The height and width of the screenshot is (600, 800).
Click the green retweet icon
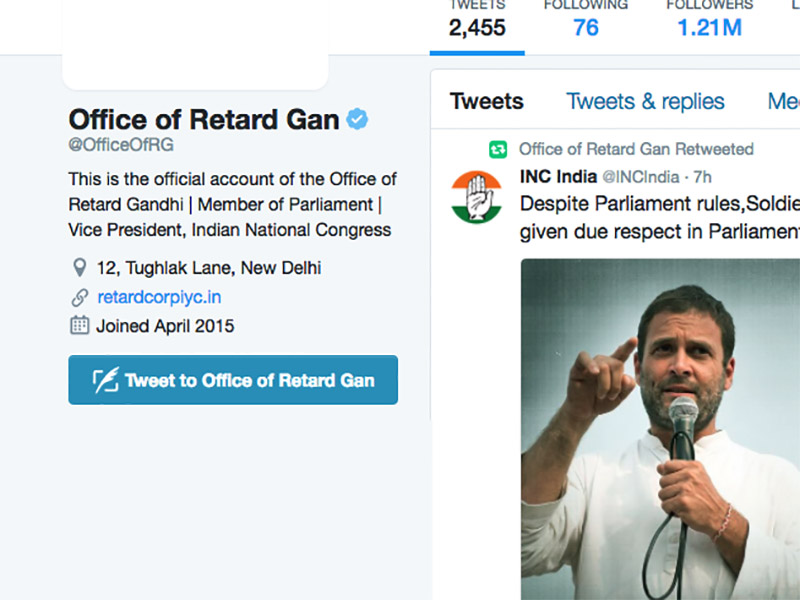pos(498,149)
